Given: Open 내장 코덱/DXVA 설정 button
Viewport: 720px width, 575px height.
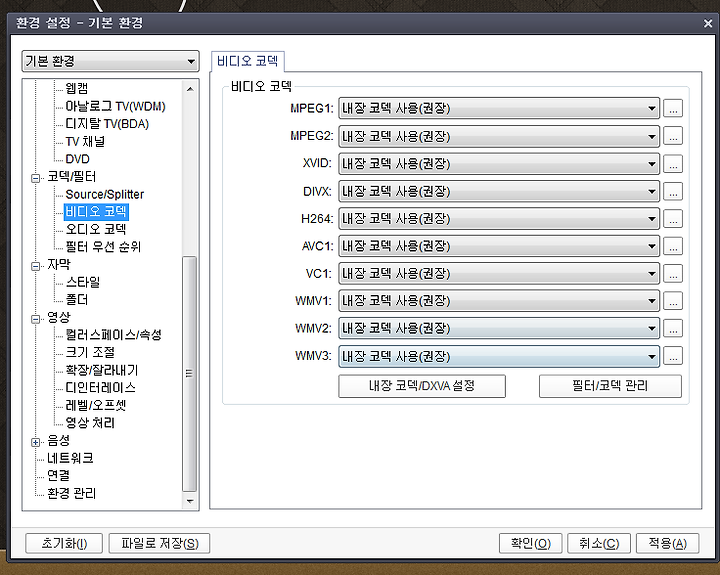Looking at the screenshot, I should click(x=422, y=386).
